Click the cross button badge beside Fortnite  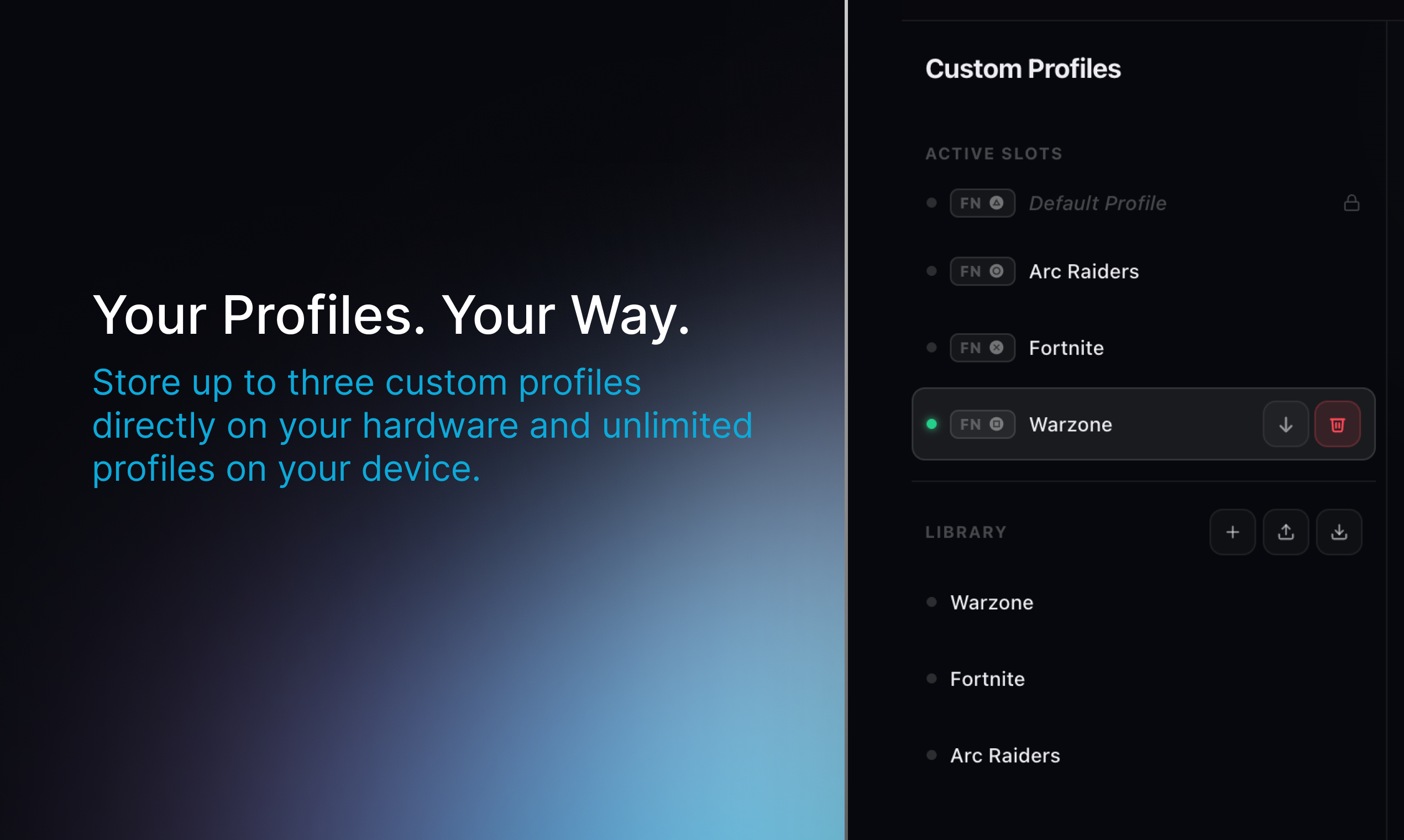998,348
